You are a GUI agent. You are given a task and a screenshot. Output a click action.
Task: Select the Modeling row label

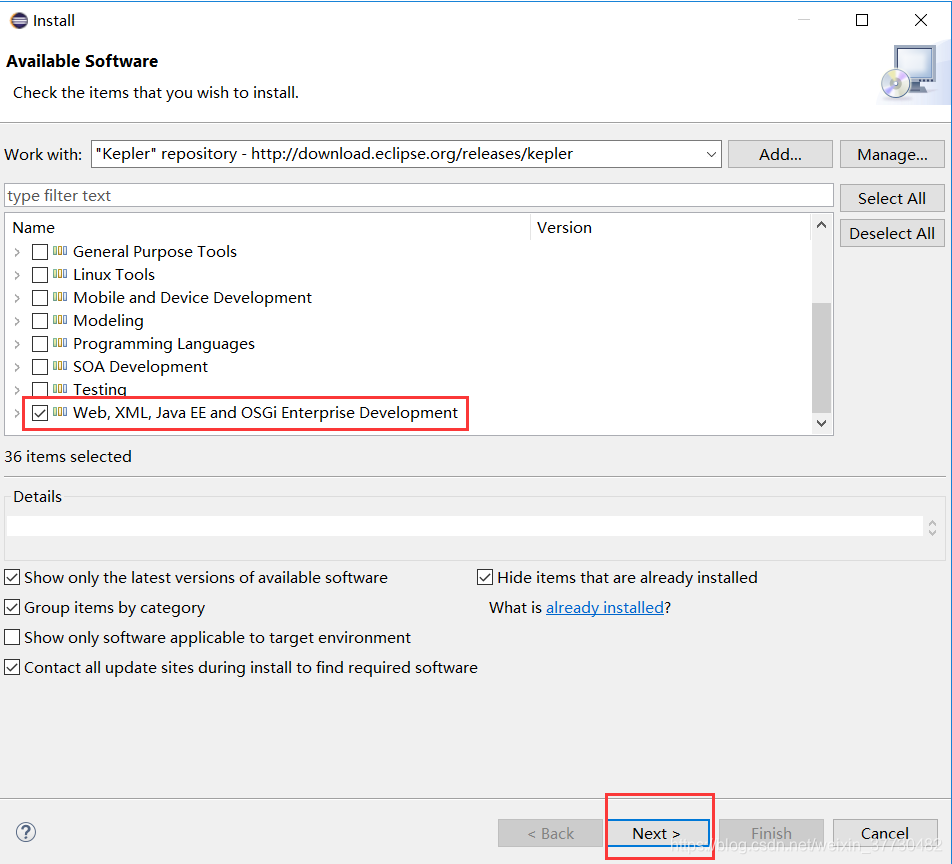(x=108, y=321)
